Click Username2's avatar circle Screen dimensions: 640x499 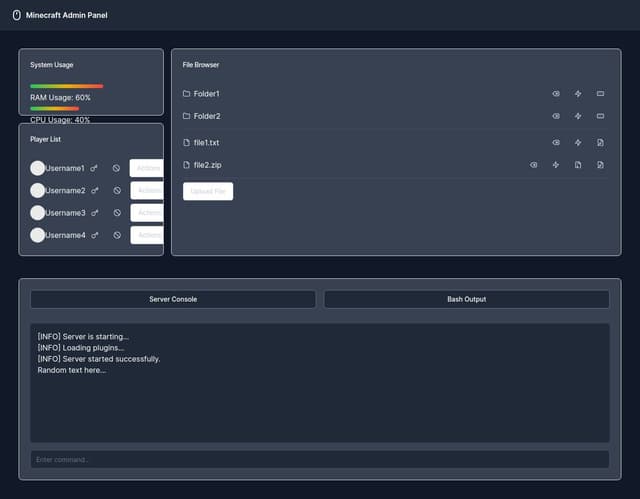point(38,191)
